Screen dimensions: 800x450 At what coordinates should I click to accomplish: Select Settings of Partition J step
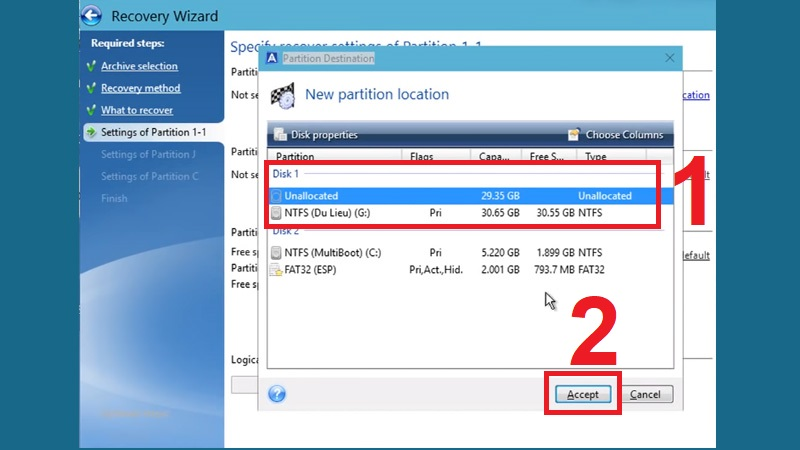click(x=148, y=154)
